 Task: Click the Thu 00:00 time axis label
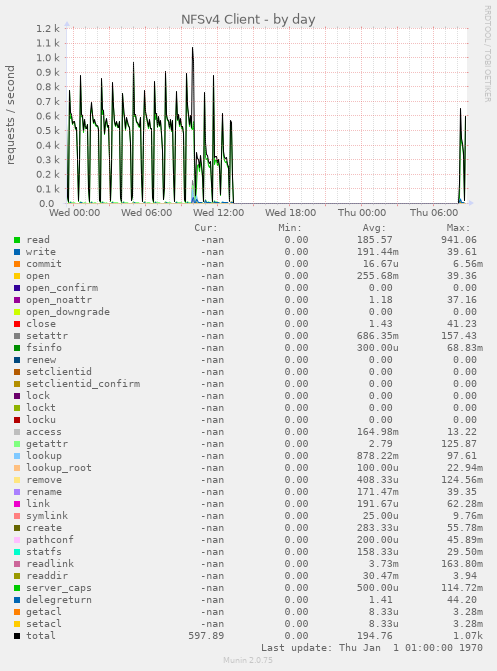(362, 213)
